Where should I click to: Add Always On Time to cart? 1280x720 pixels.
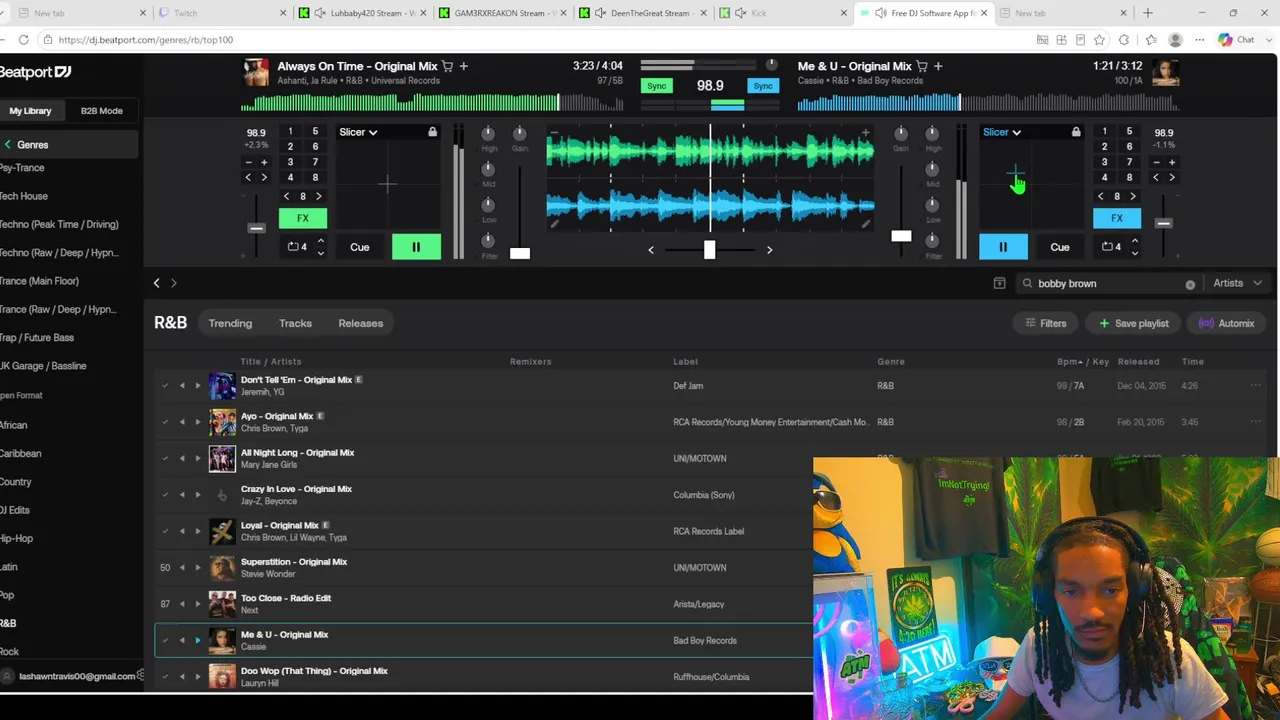click(x=447, y=66)
